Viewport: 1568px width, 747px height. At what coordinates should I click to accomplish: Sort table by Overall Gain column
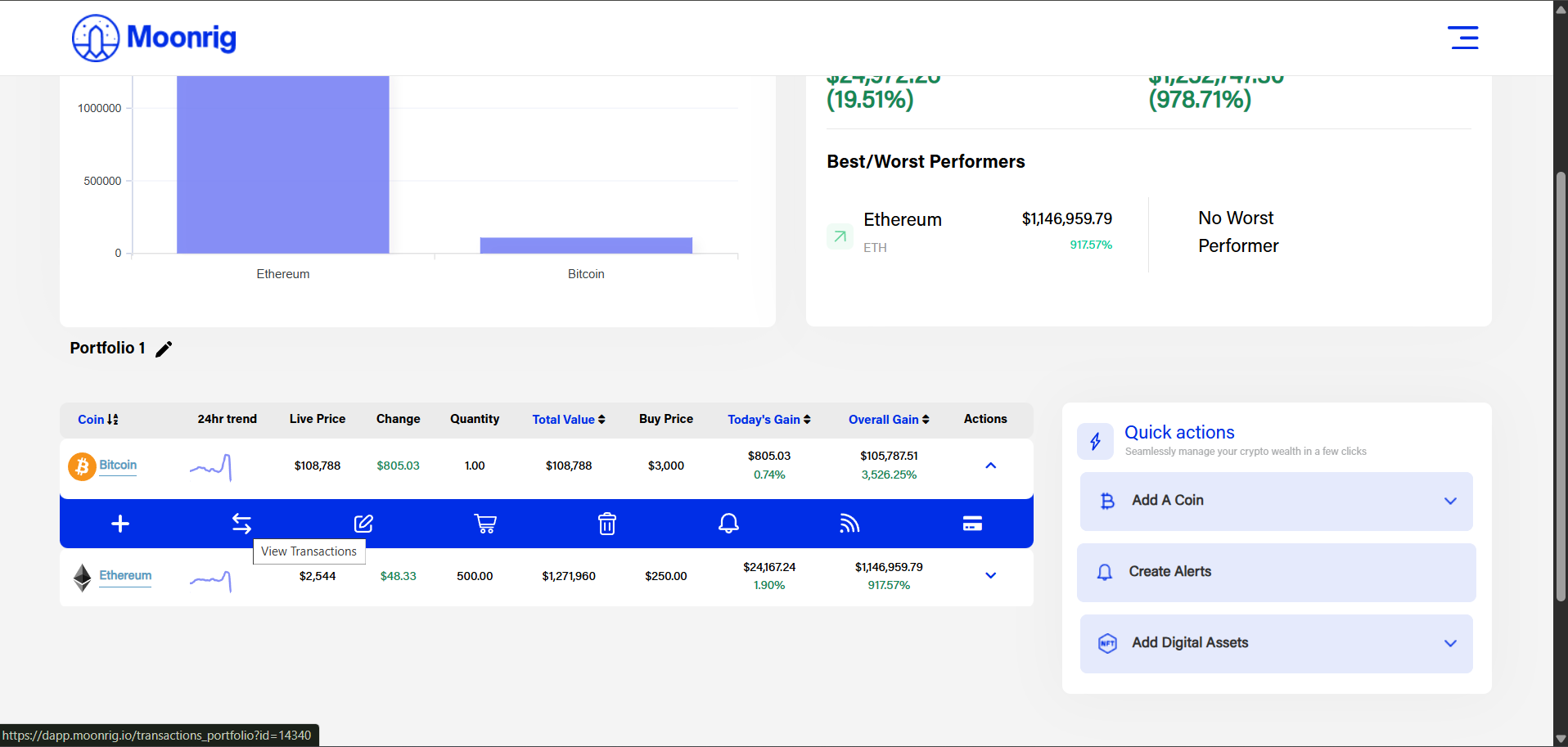pos(889,419)
